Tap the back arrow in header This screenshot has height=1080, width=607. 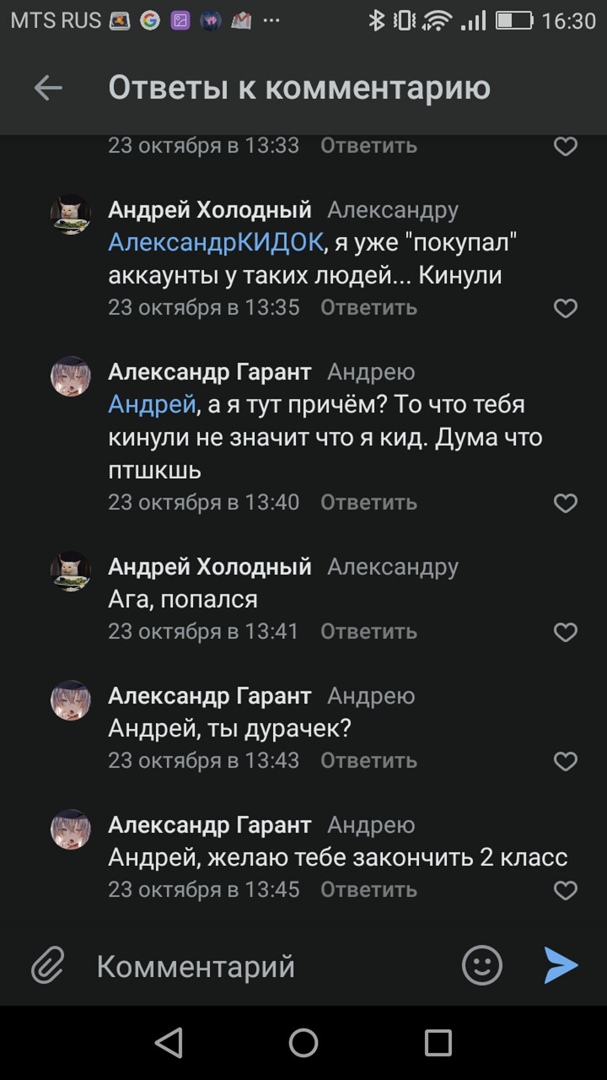click(x=48, y=88)
